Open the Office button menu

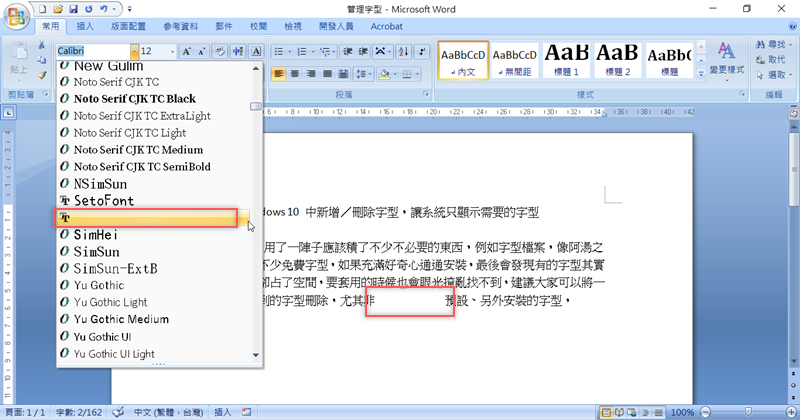[x=16, y=17]
